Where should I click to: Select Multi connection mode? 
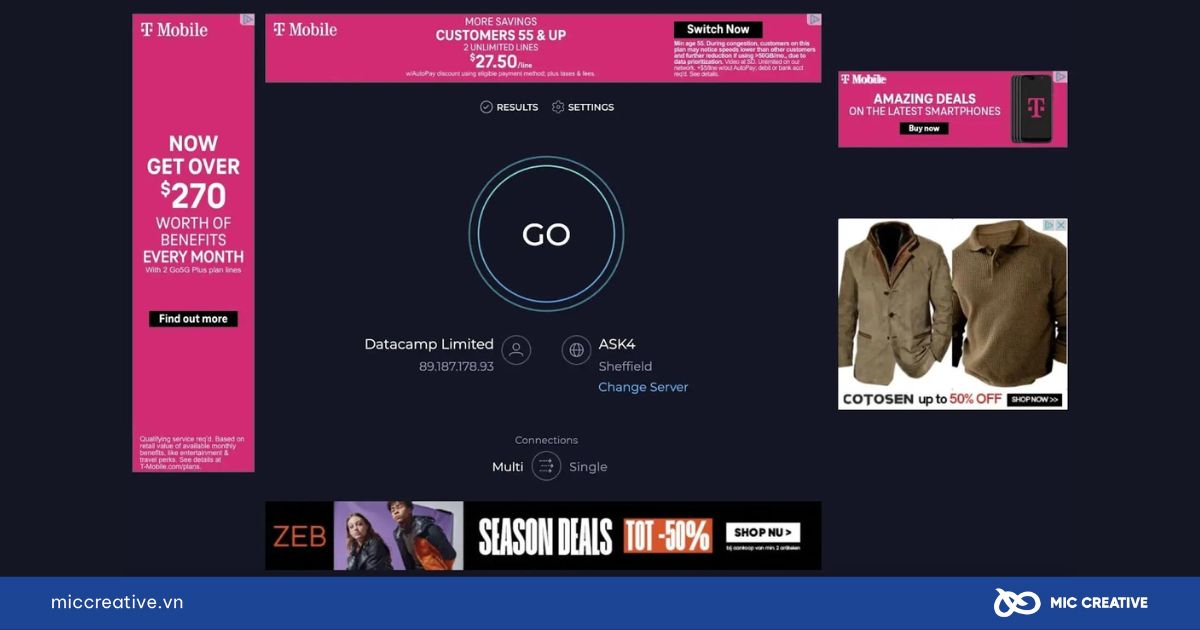pos(508,467)
